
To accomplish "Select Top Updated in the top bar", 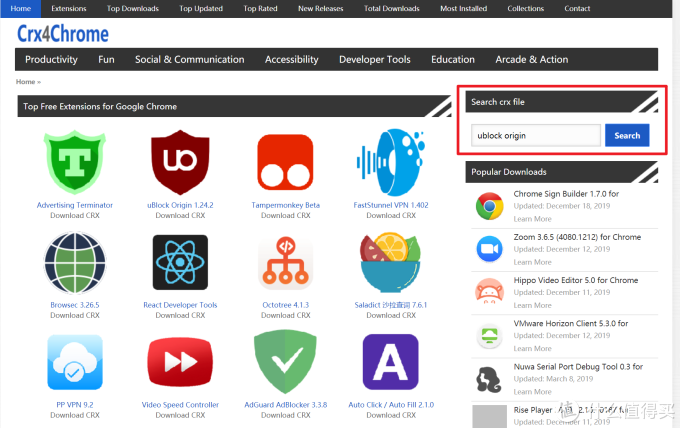I will point(201,9).
